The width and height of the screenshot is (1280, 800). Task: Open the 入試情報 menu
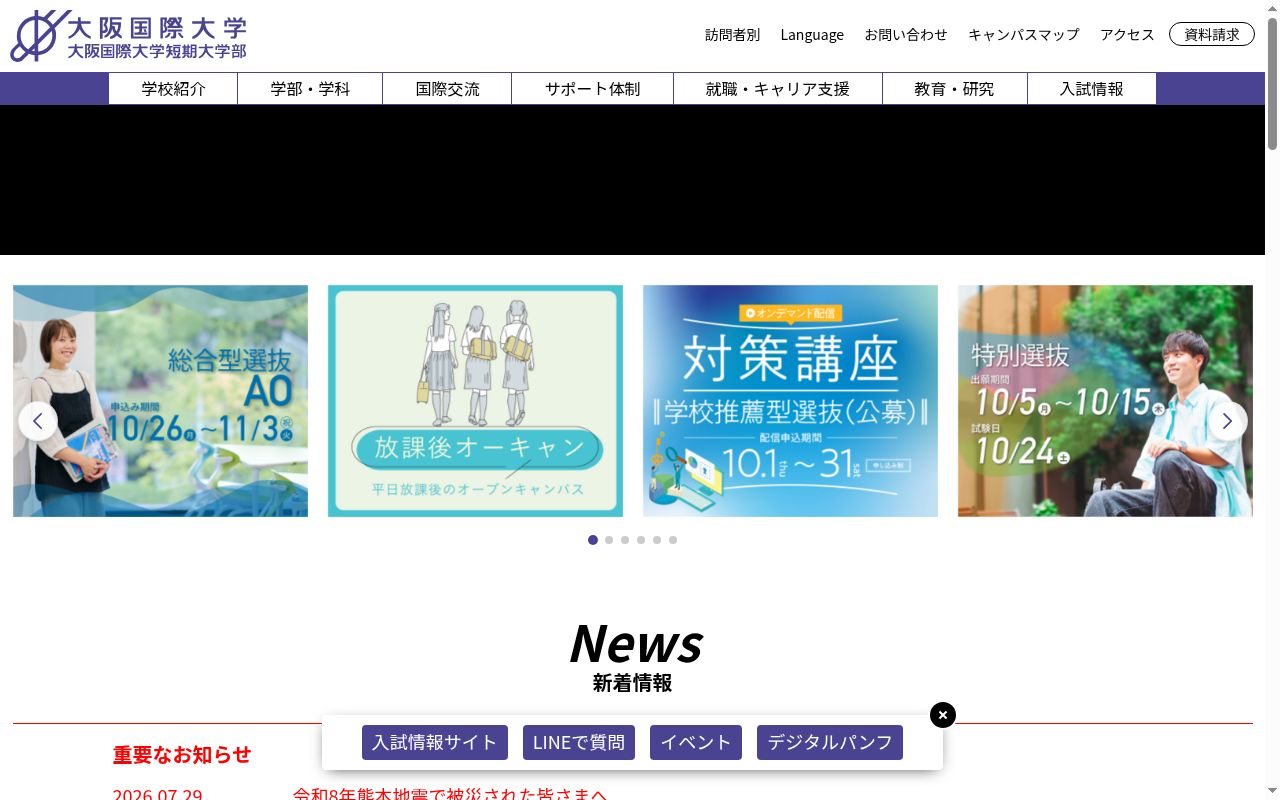(x=1092, y=89)
